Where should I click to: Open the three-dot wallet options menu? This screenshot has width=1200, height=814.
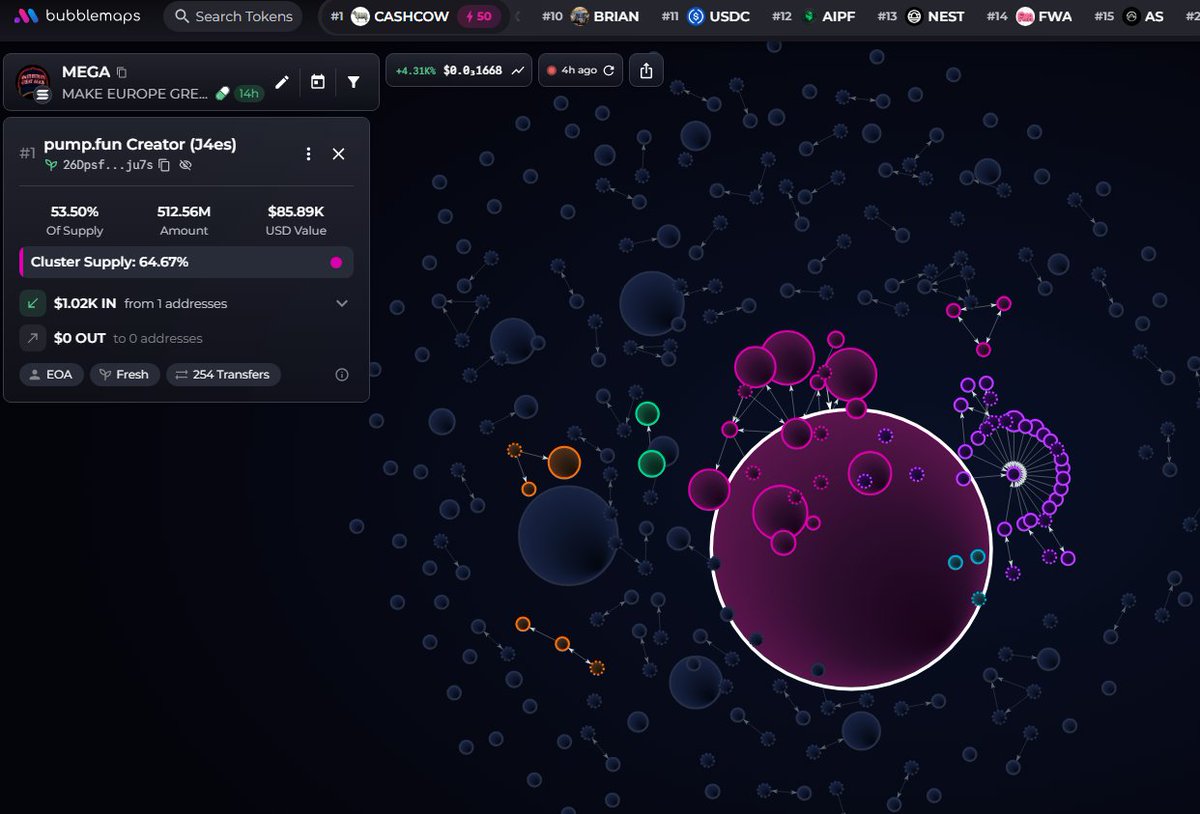[308, 154]
